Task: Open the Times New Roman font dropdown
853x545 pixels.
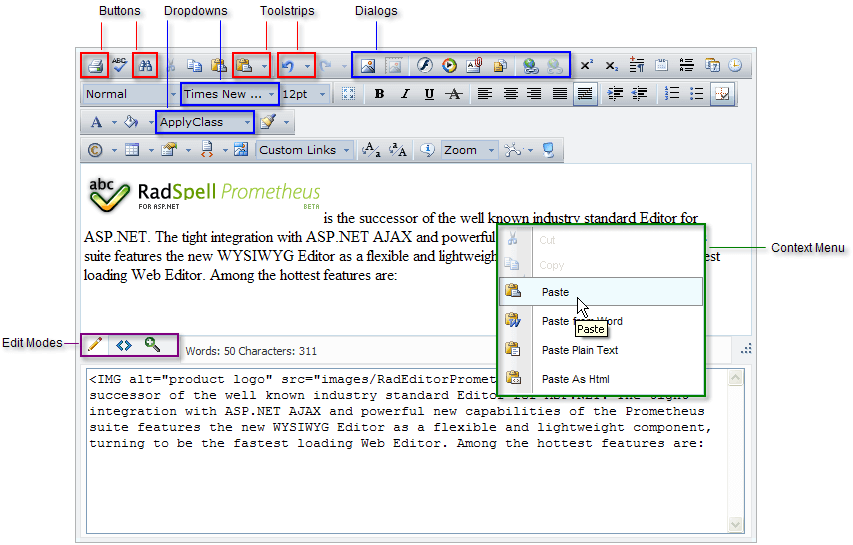Action: coord(229,94)
